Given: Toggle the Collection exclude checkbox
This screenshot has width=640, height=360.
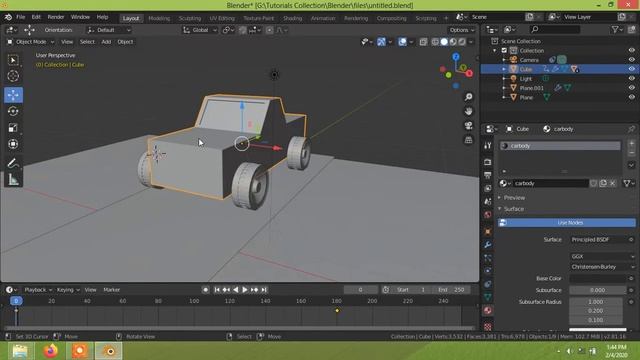Looking at the screenshot, I should point(504,51).
